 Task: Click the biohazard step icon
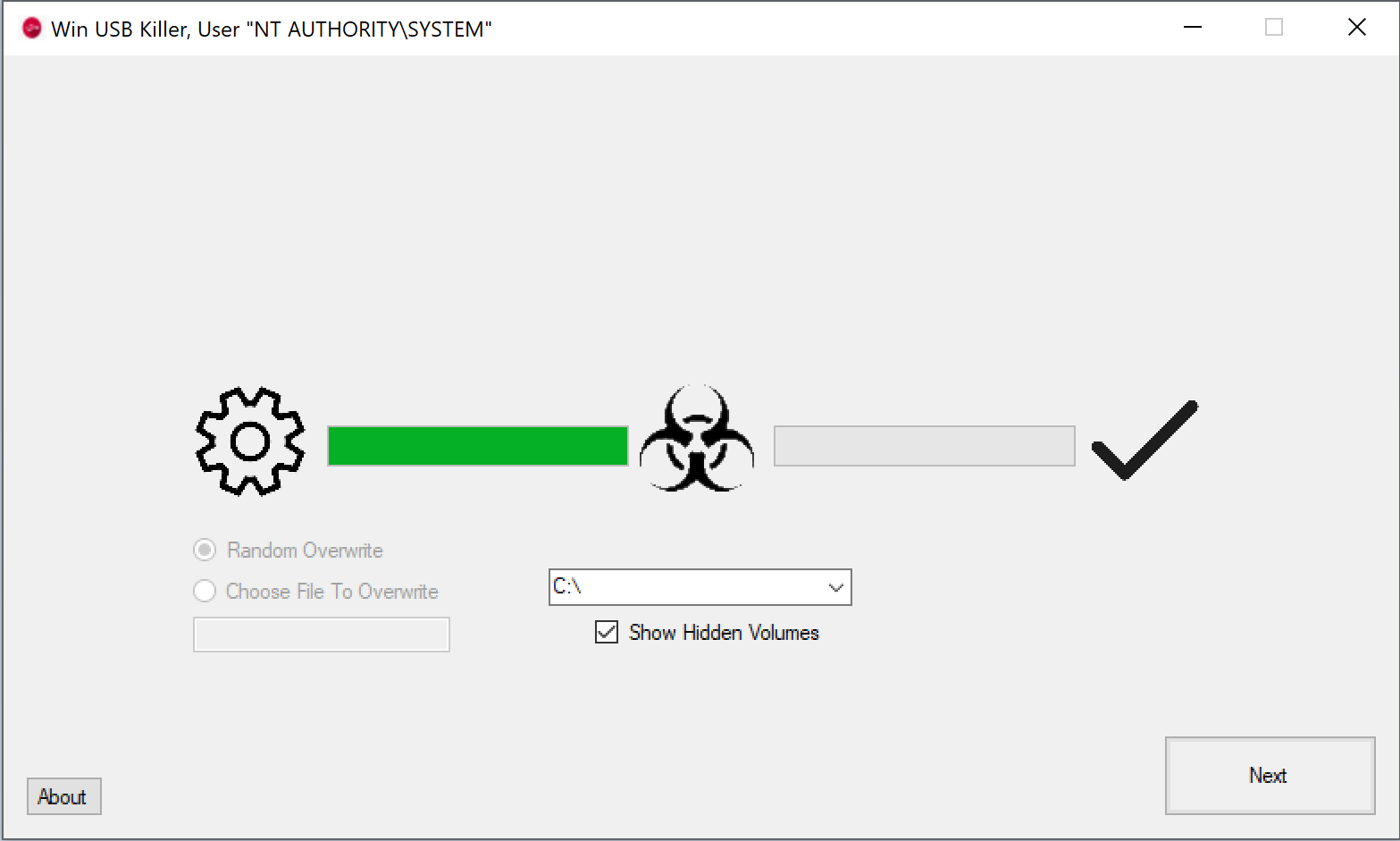tap(697, 439)
